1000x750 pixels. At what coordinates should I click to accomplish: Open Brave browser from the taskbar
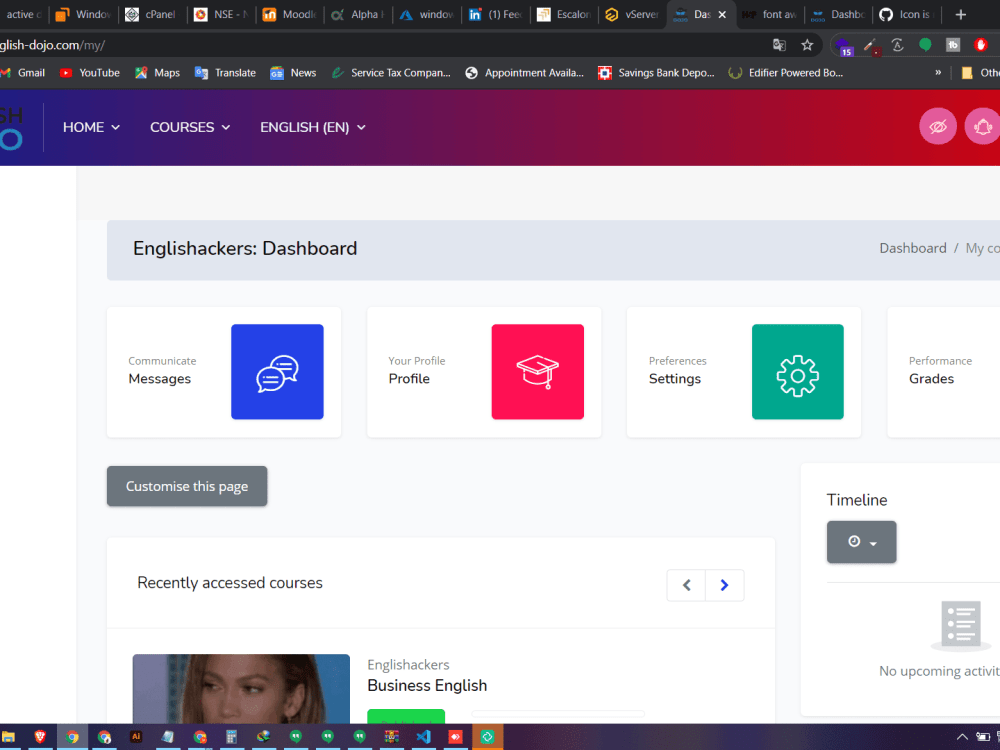[40, 737]
